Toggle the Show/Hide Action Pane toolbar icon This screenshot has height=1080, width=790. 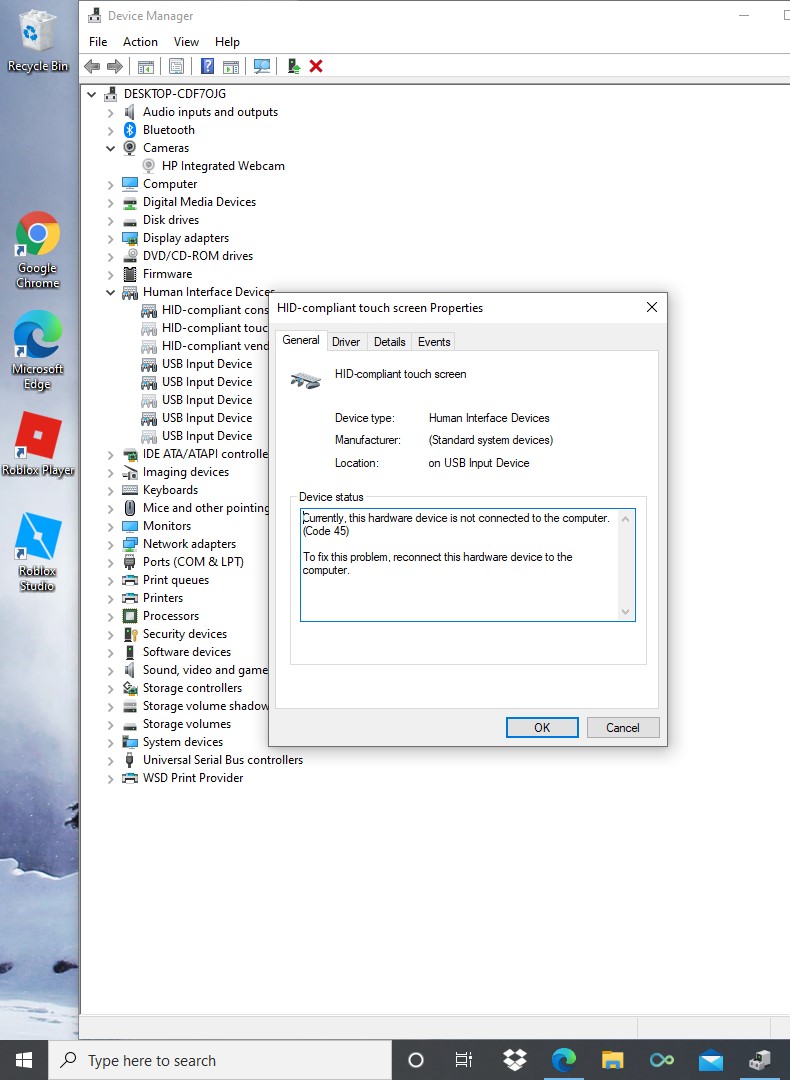click(x=231, y=66)
